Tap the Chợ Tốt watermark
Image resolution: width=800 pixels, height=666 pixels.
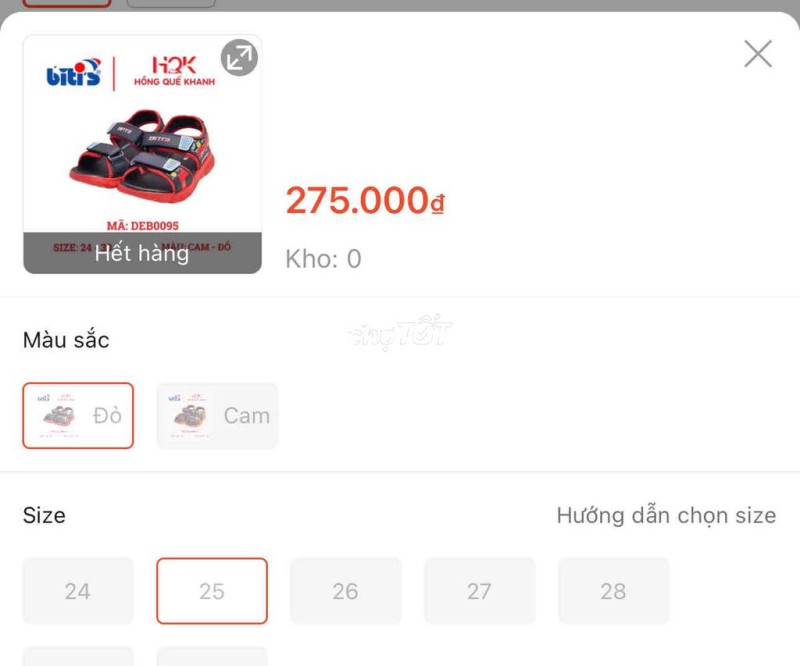tap(399, 331)
